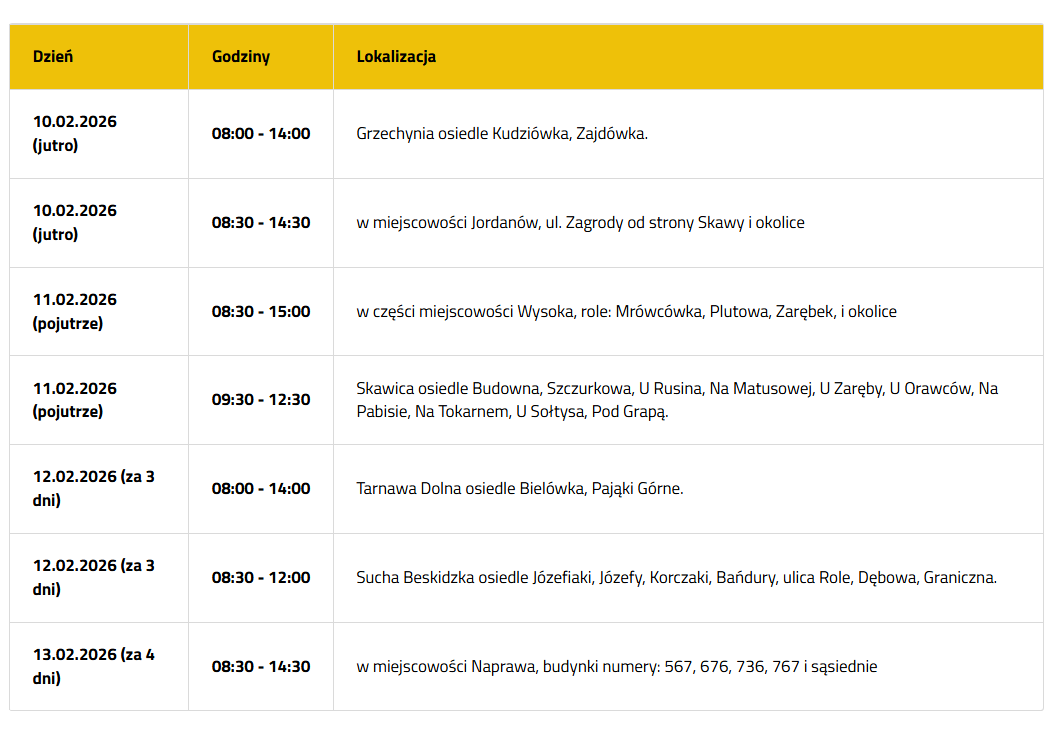Click the first 10.02.2026 (jutro) date cell
Viewport: 1051px width, 730px height.
75,134
